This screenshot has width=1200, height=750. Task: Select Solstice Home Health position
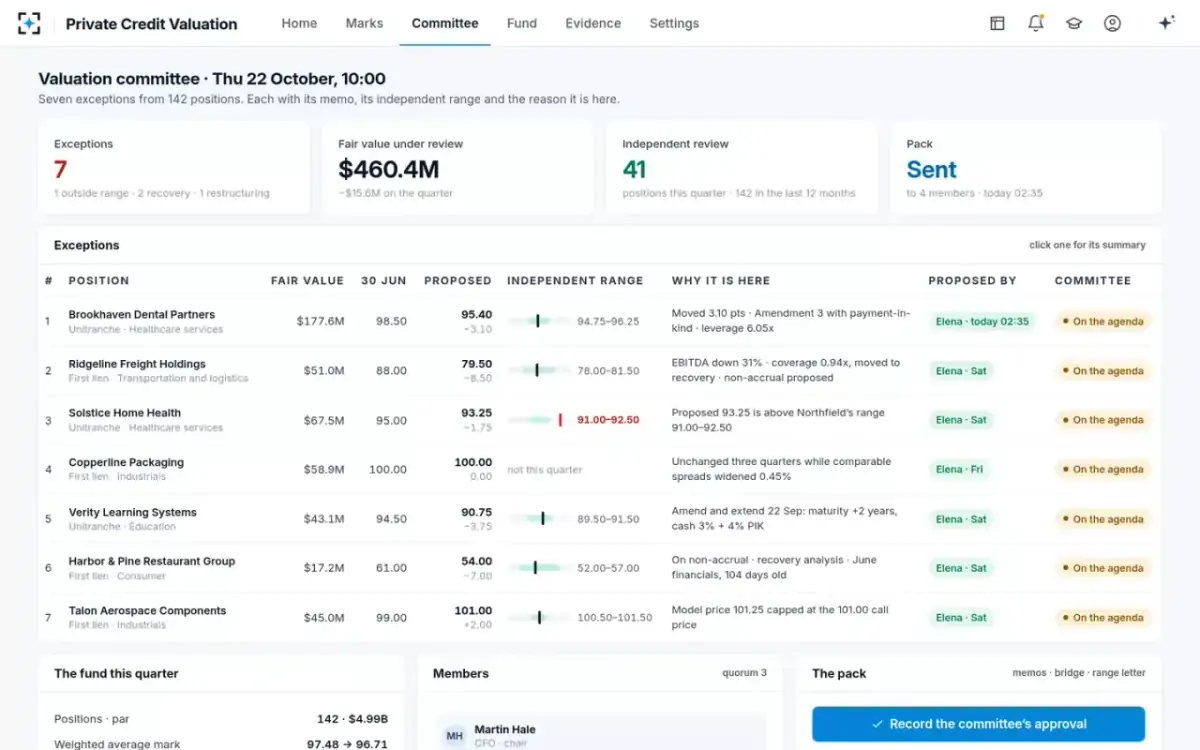(x=125, y=413)
